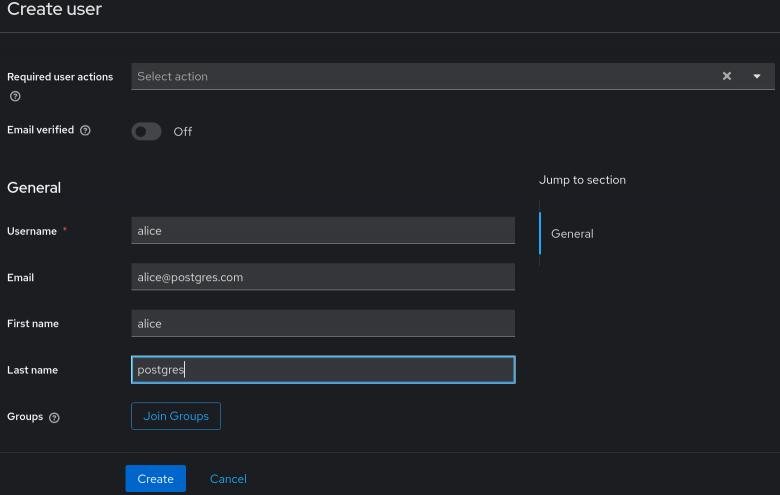780x495 pixels.
Task: Click help icon under Required user actions
Action: click(x=15, y=97)
